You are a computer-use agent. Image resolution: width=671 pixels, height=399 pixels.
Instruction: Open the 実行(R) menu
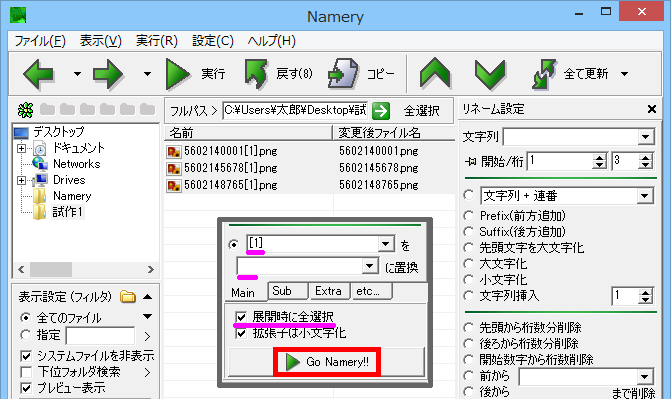click(x=157, y=41)
